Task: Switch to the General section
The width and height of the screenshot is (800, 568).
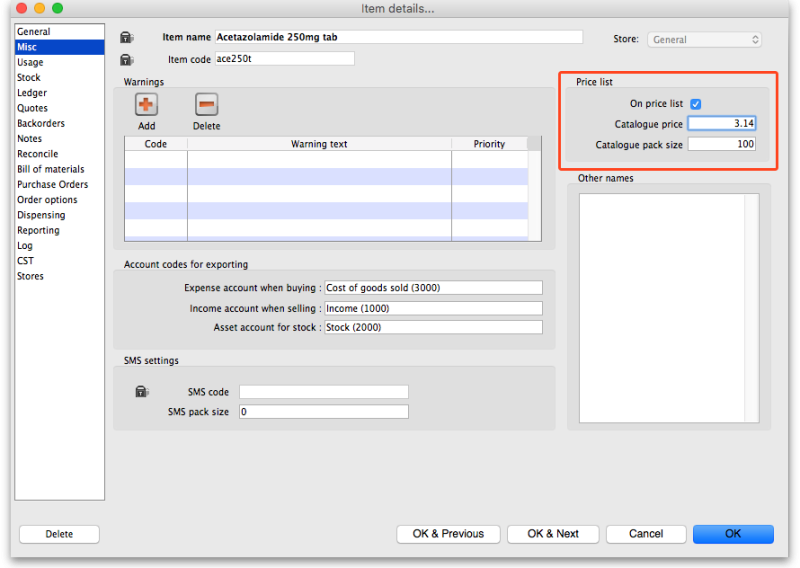Action: coord(34,32)
